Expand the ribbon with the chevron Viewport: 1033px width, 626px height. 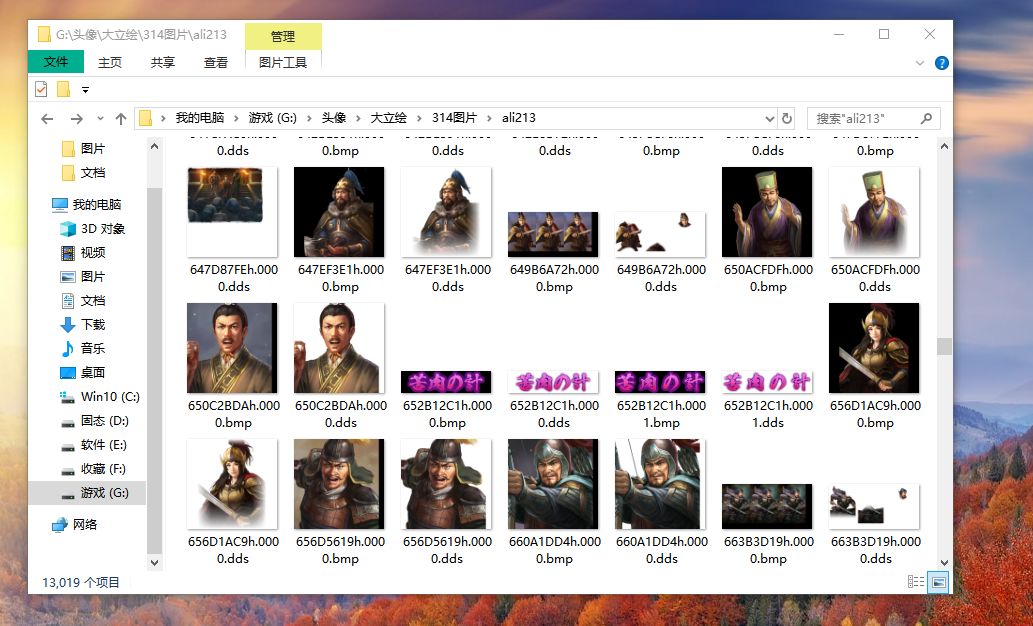coord(920,63)
